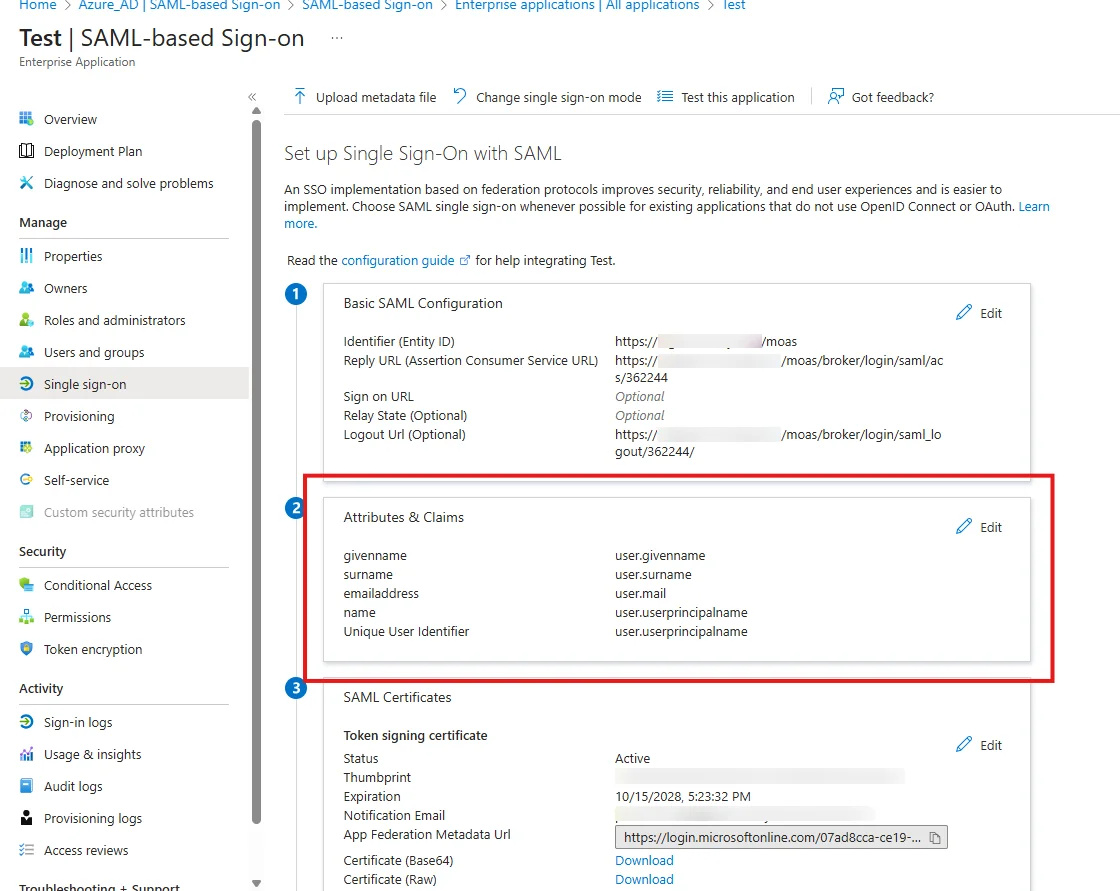1120x891 pixels.
Task: Open the ellipsis menu beside the Test title
Action: [336, 36]
